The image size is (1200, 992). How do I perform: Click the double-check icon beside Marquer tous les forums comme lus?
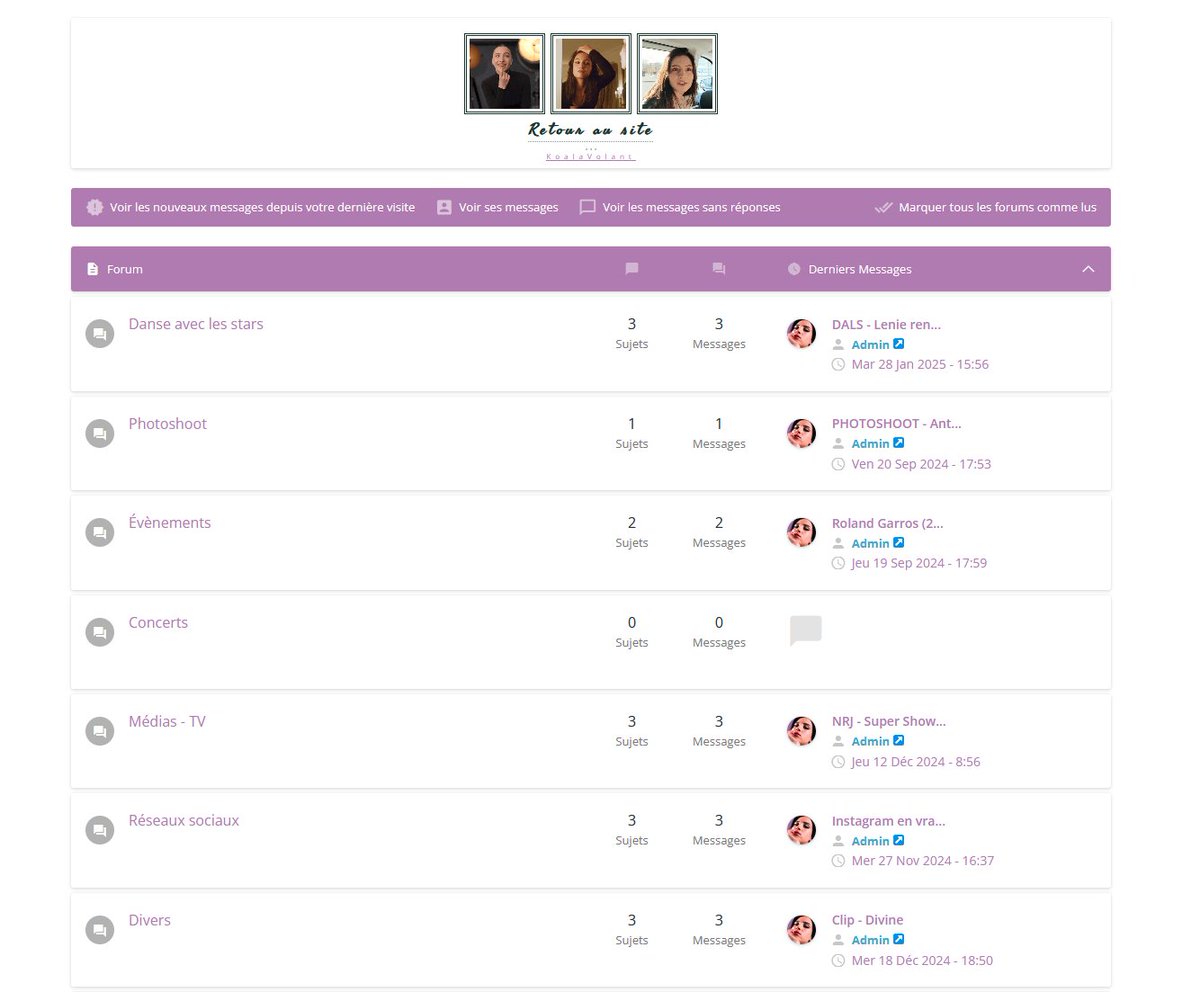(x=883, y=207)
